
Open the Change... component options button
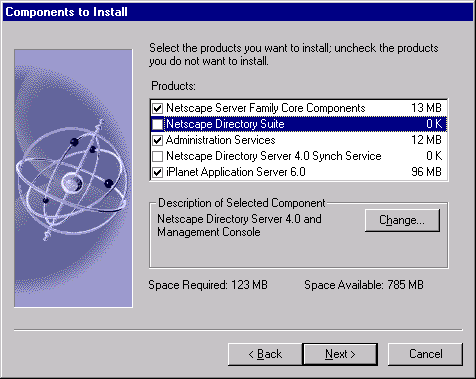tap(402, 220)
